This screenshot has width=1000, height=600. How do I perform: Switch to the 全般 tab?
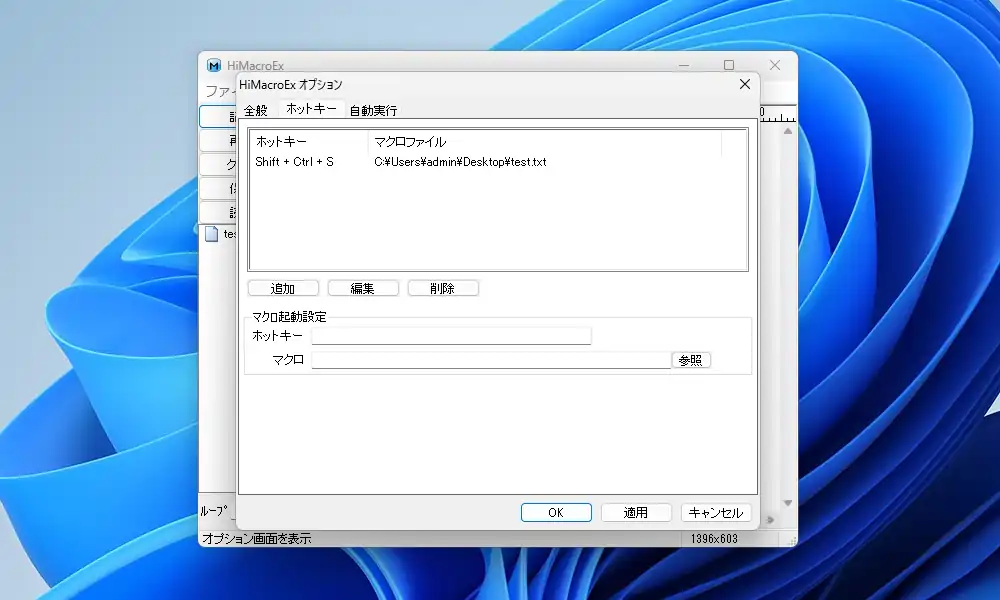coord(256,110)
